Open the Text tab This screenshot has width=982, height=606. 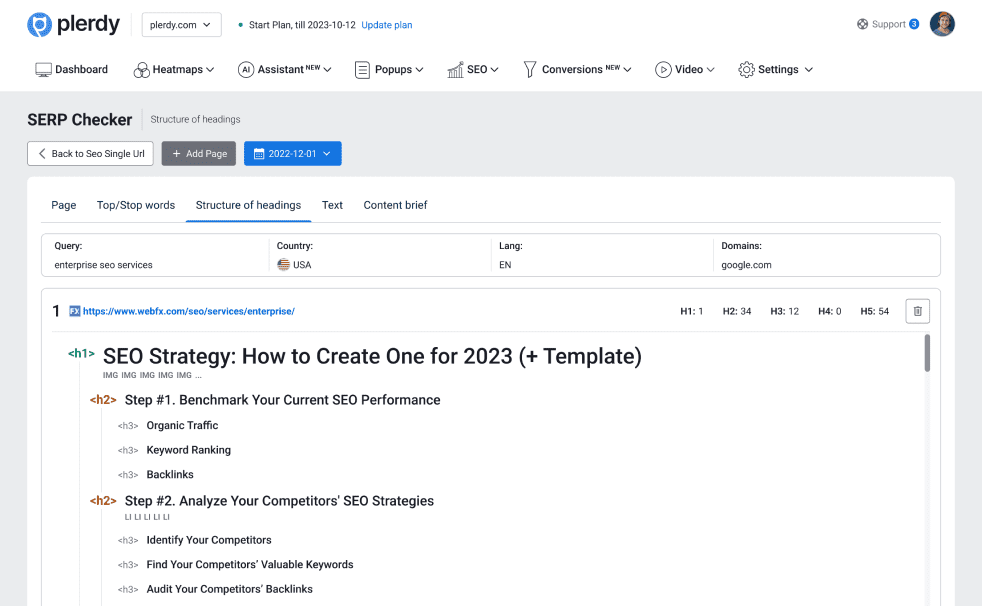coord(332,205)
